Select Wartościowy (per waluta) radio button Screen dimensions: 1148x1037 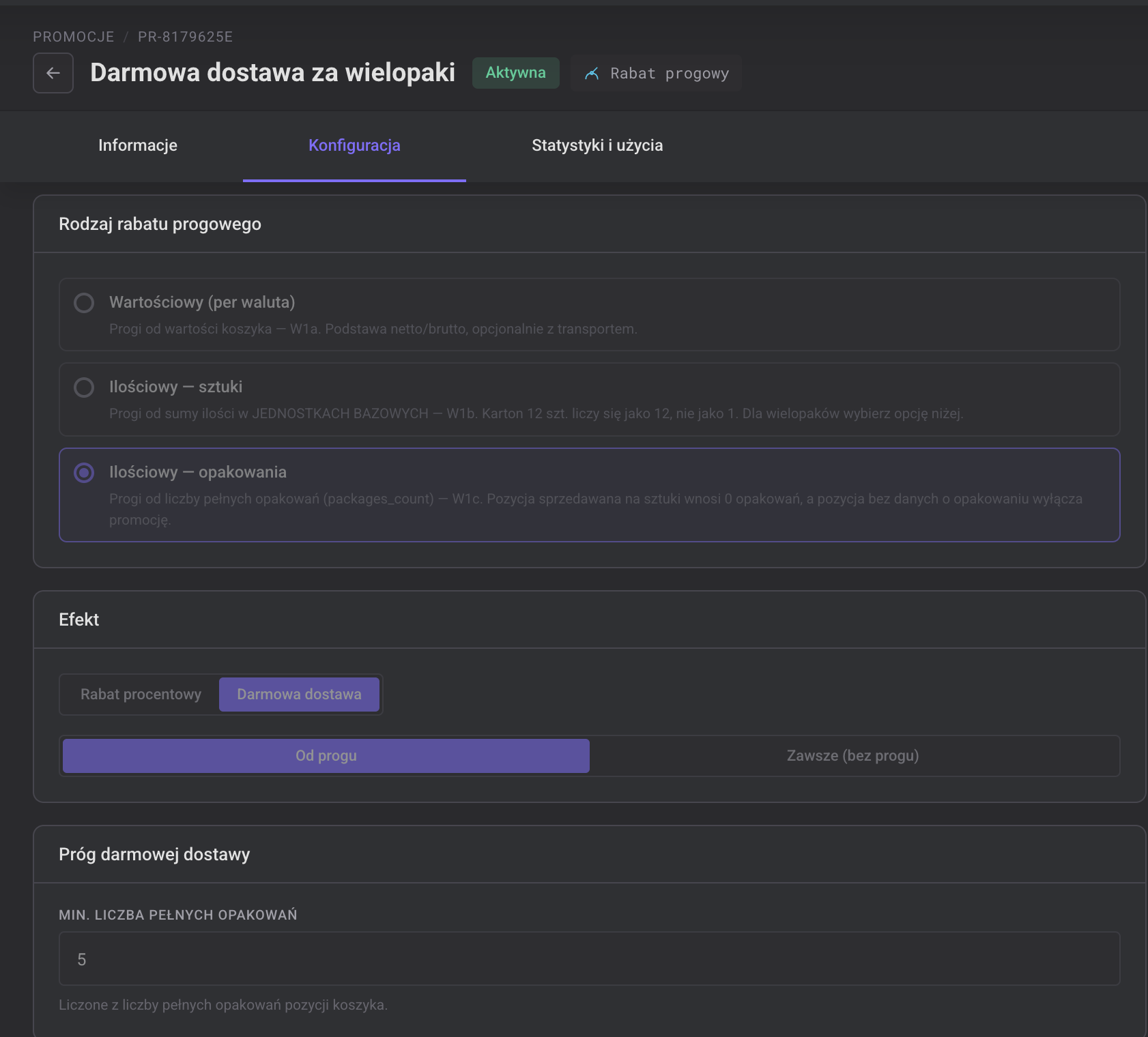point(84,303)
